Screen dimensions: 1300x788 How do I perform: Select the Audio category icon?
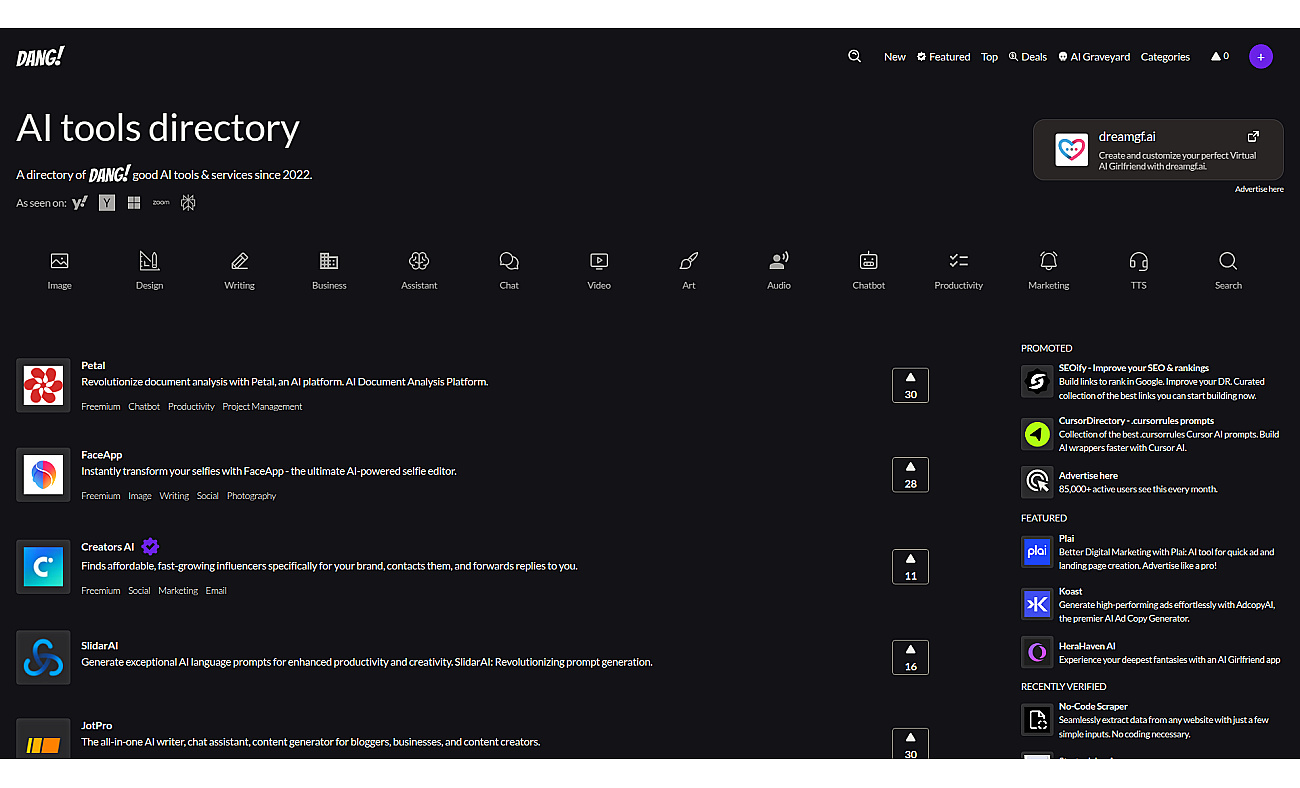pyautogui.click(x=779, y=261)
